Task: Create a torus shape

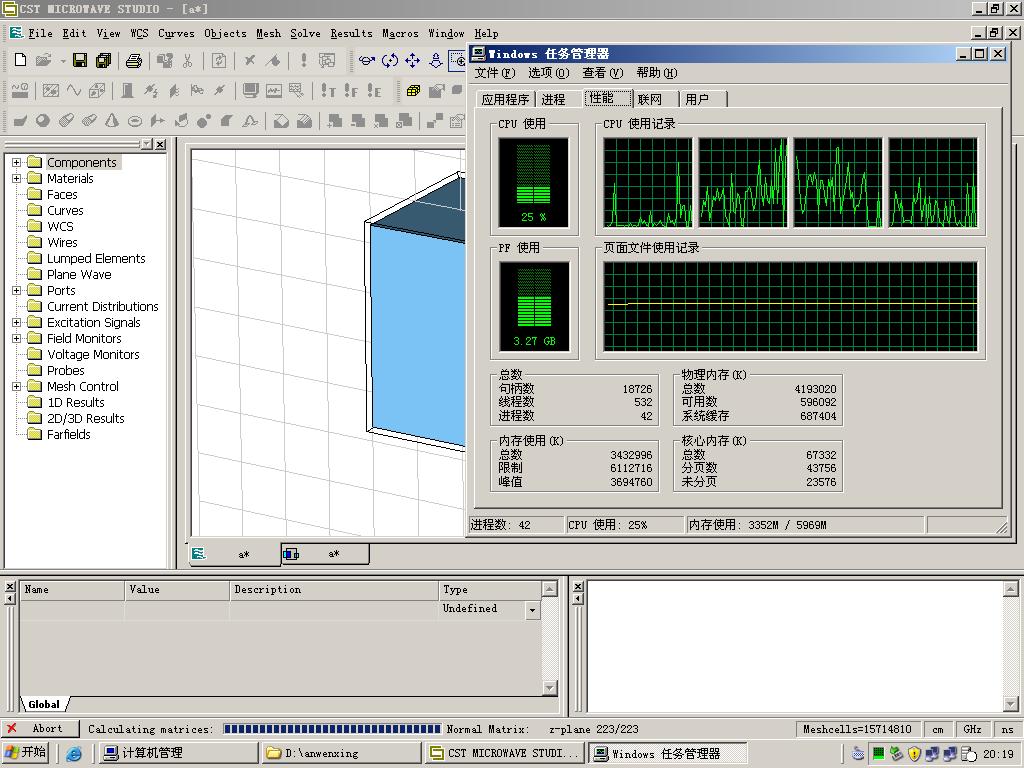Action: 135,121
